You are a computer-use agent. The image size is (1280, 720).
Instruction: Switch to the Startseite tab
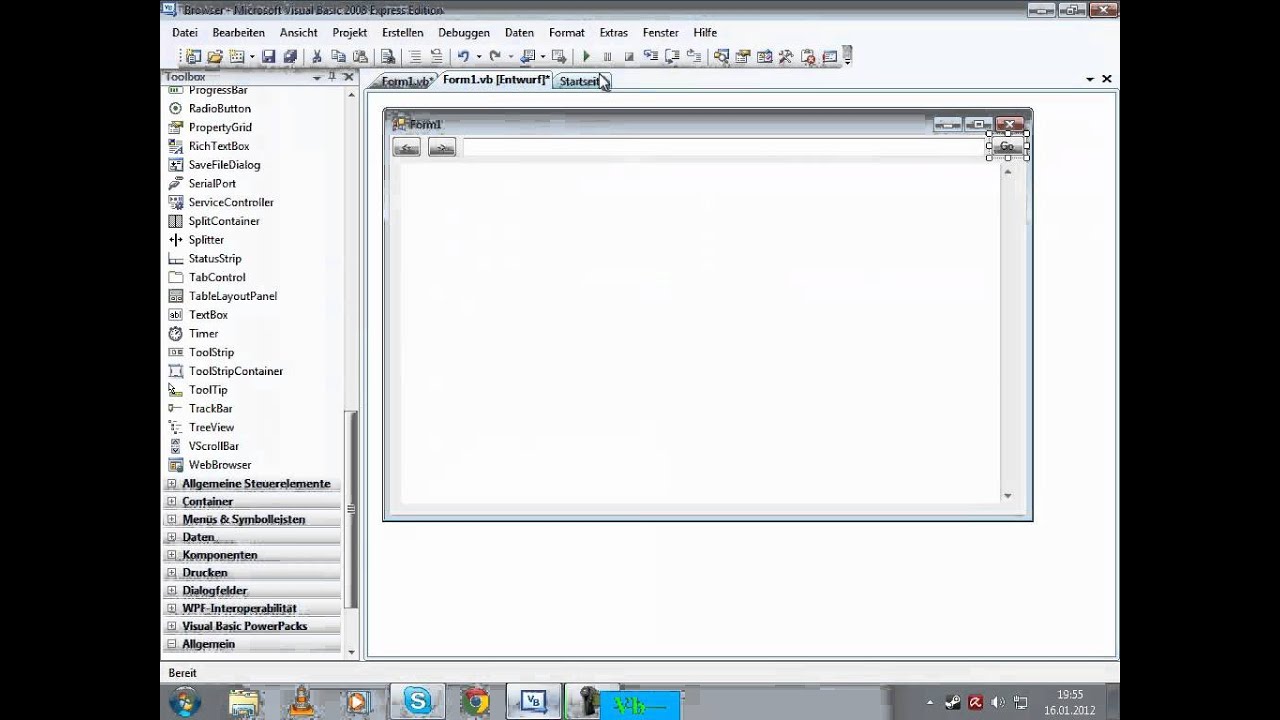581,81
